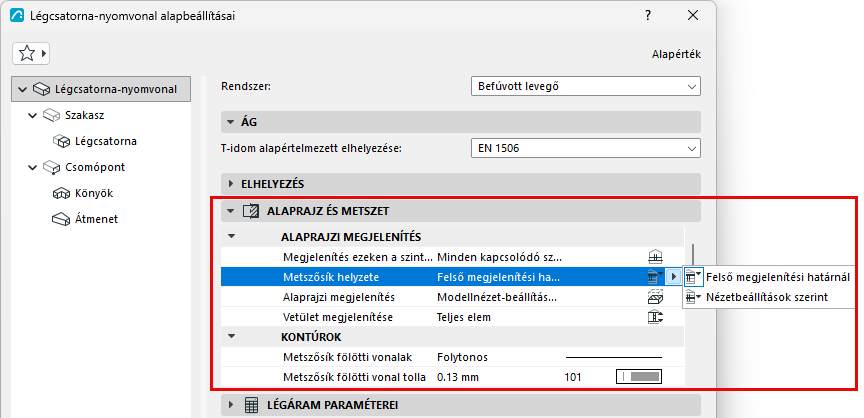Click the Alaprajzi megjelenítés row label
The width and height of the screenshot is (864, 418).
(339, 297)
